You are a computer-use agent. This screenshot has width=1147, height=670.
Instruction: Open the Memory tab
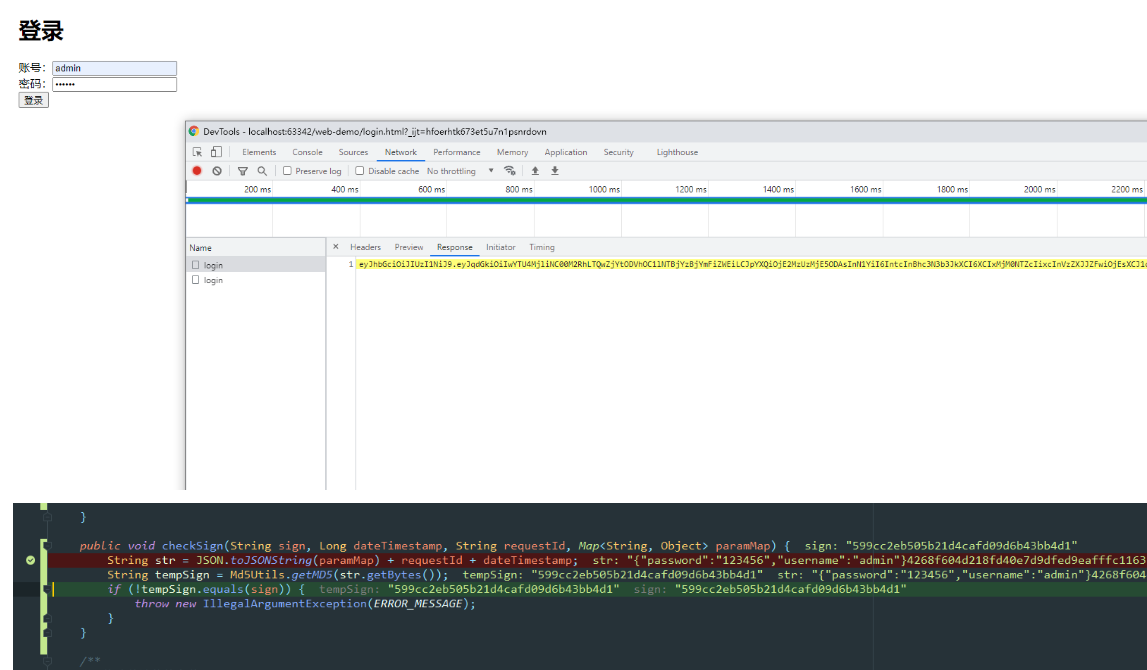[512, 152]
